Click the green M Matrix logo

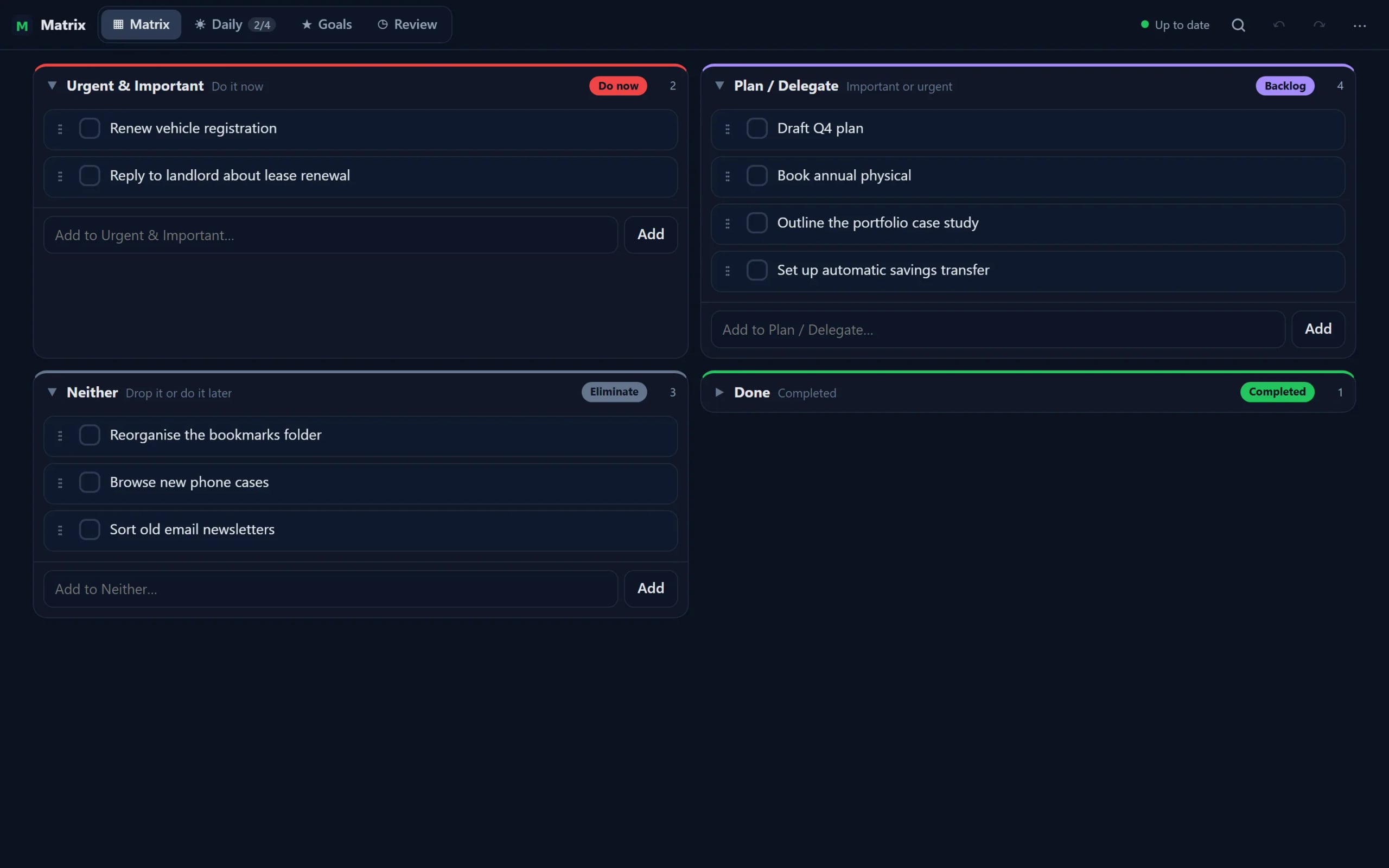pyautogui.click(x=22, y=25)
